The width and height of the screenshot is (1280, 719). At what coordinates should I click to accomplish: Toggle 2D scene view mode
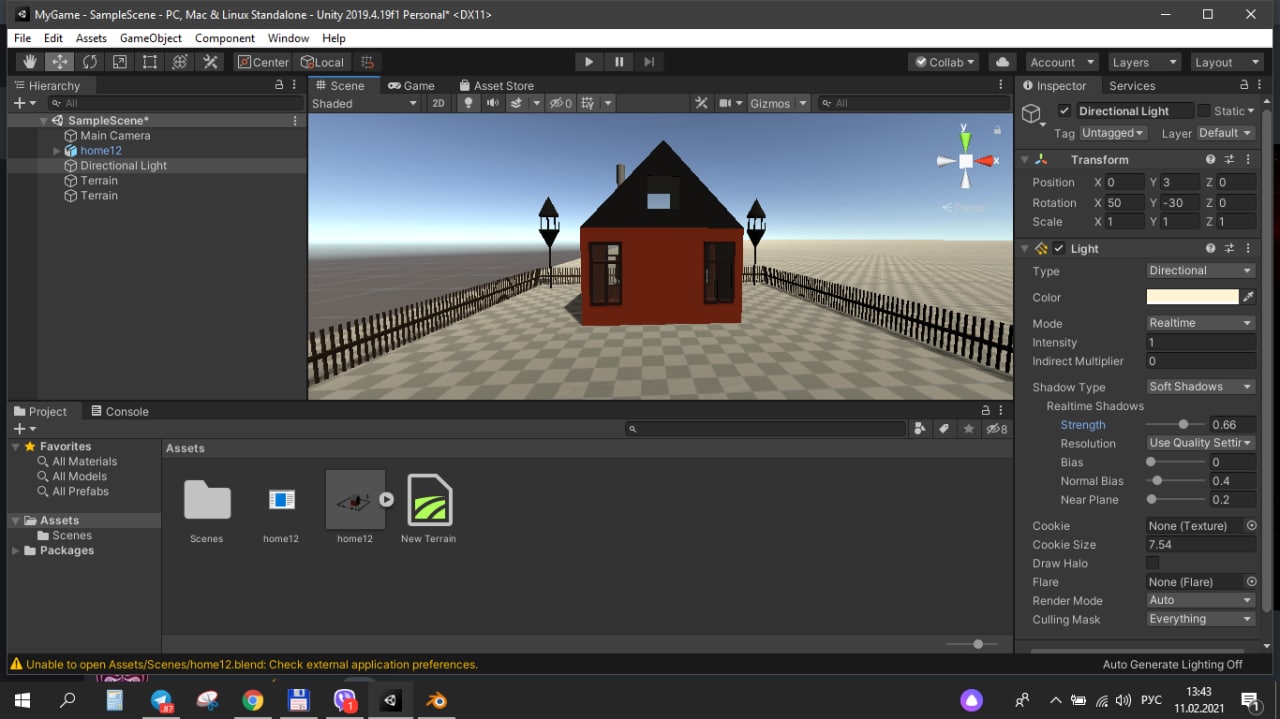tap(438, 103)
